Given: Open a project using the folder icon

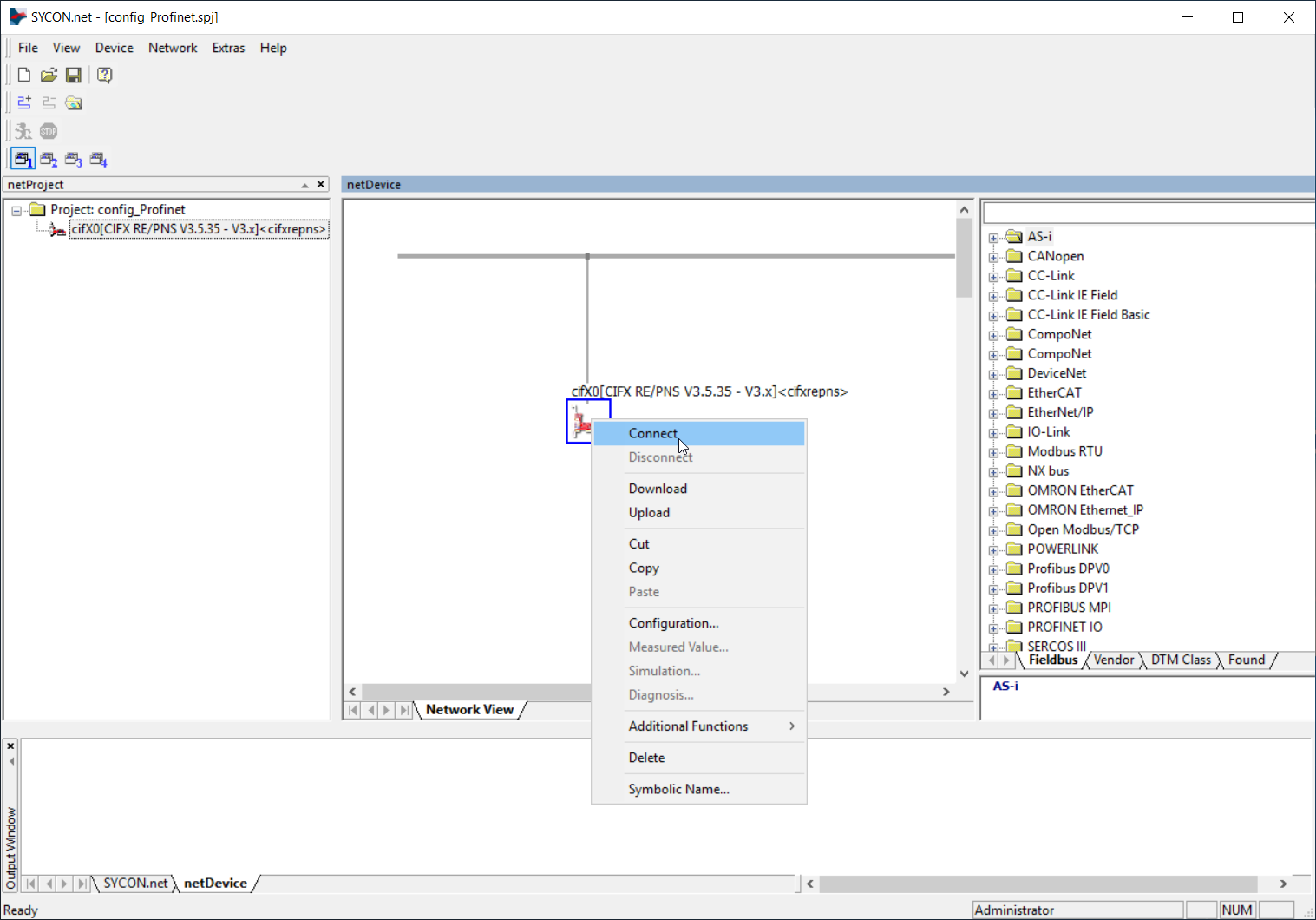Looking at the screenshot, I should (x=49, y=76).
